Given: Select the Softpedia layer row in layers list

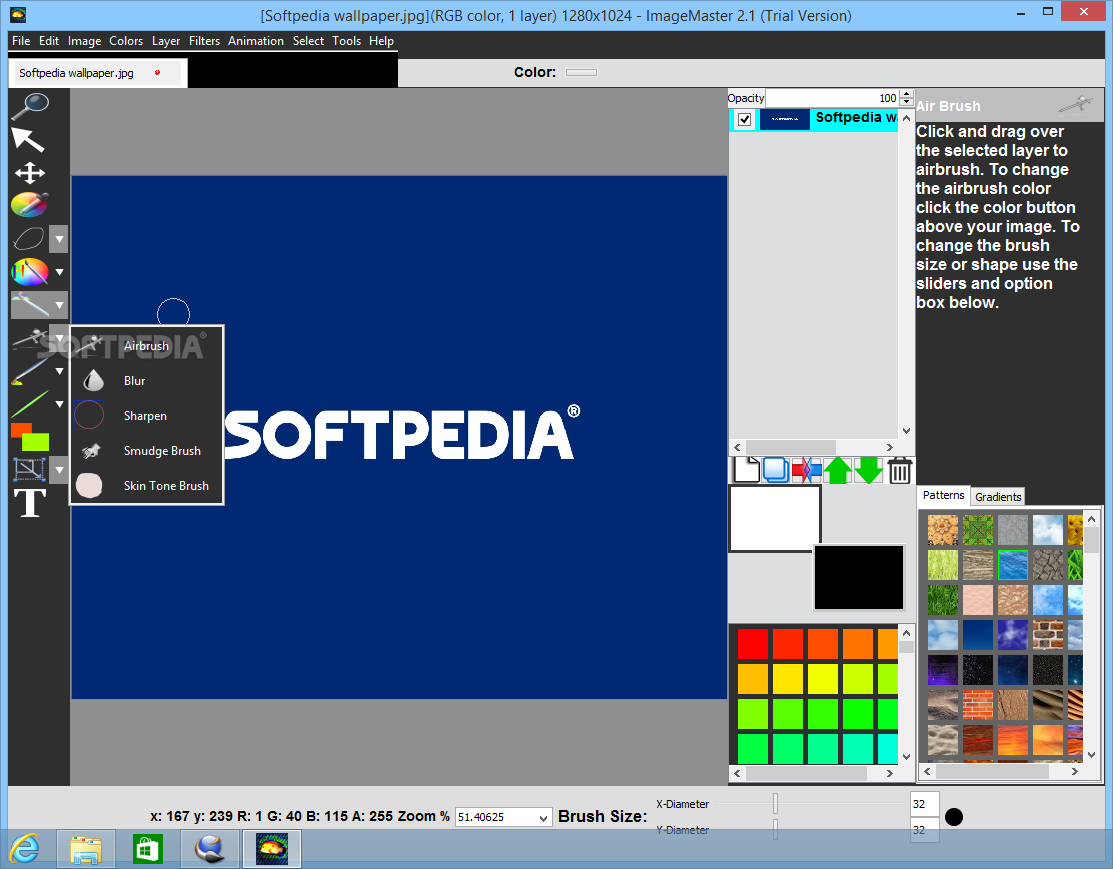Looking at the screenshot, I should (x=813, y=119).
